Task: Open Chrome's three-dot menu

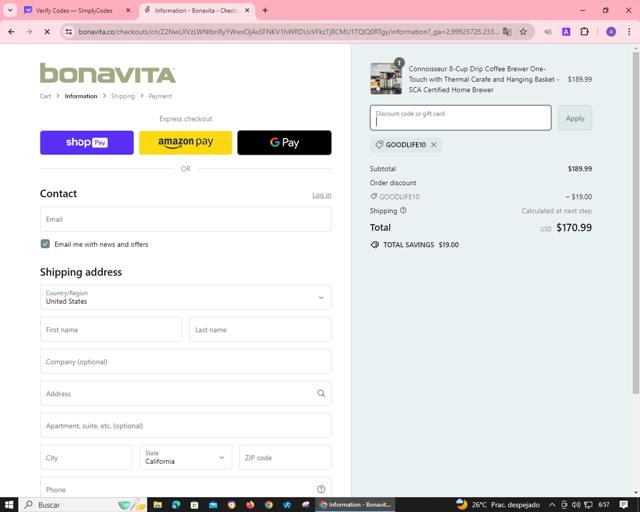Action: click(629, 31)
